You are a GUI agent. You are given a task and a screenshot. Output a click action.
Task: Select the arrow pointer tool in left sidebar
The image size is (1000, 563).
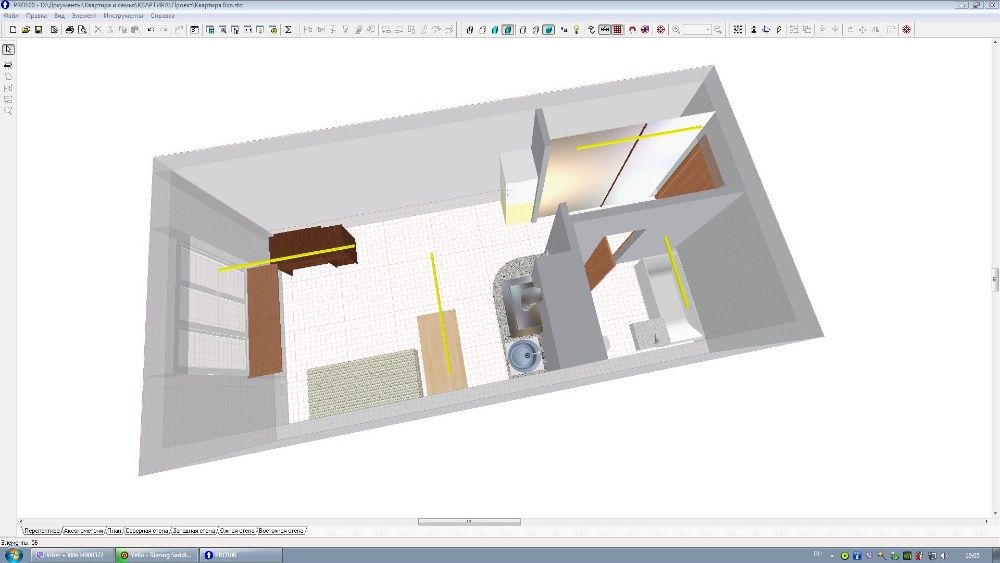tap(8, 49)
